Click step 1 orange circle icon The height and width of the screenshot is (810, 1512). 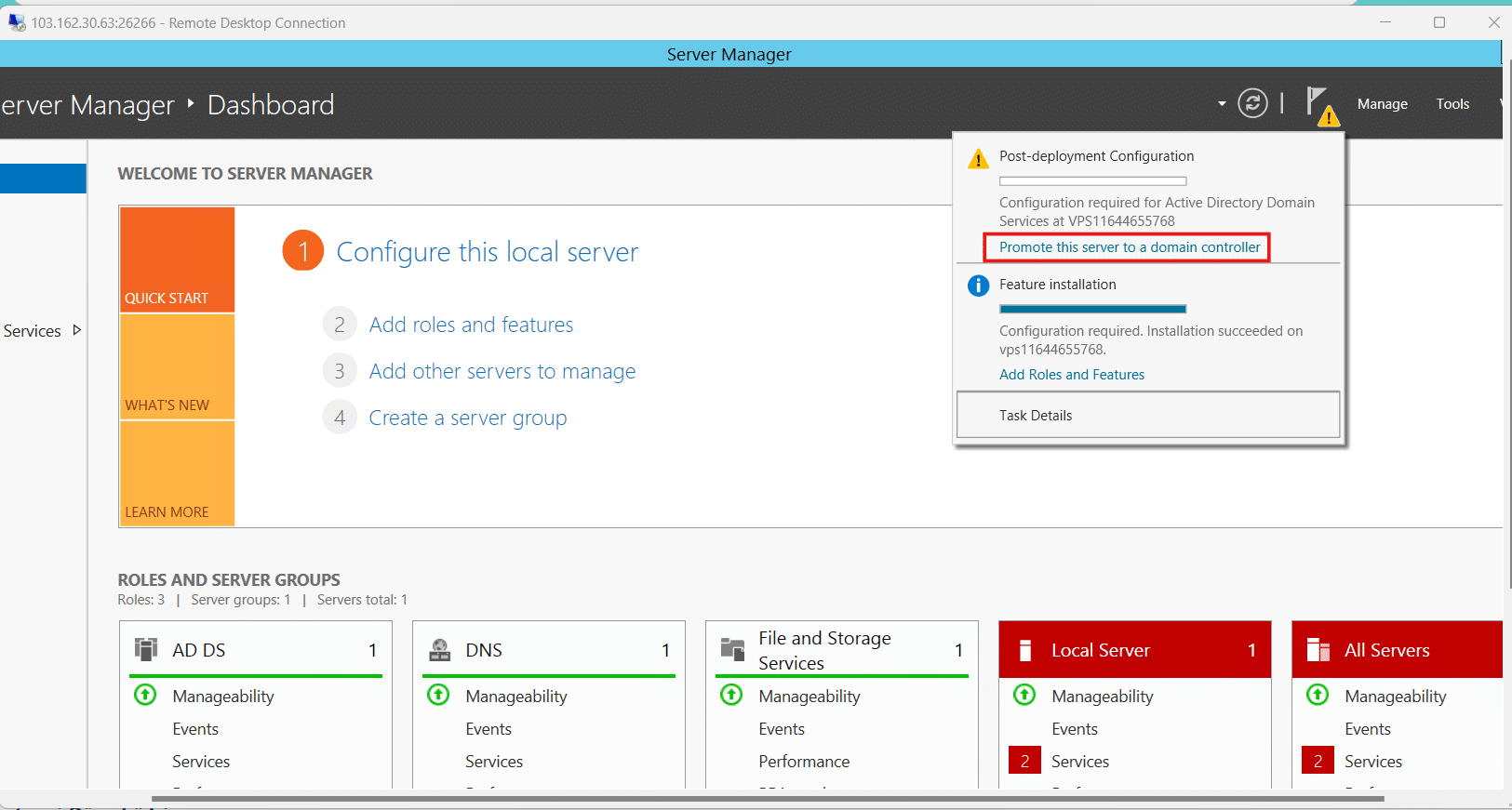(x=302, y=251)
